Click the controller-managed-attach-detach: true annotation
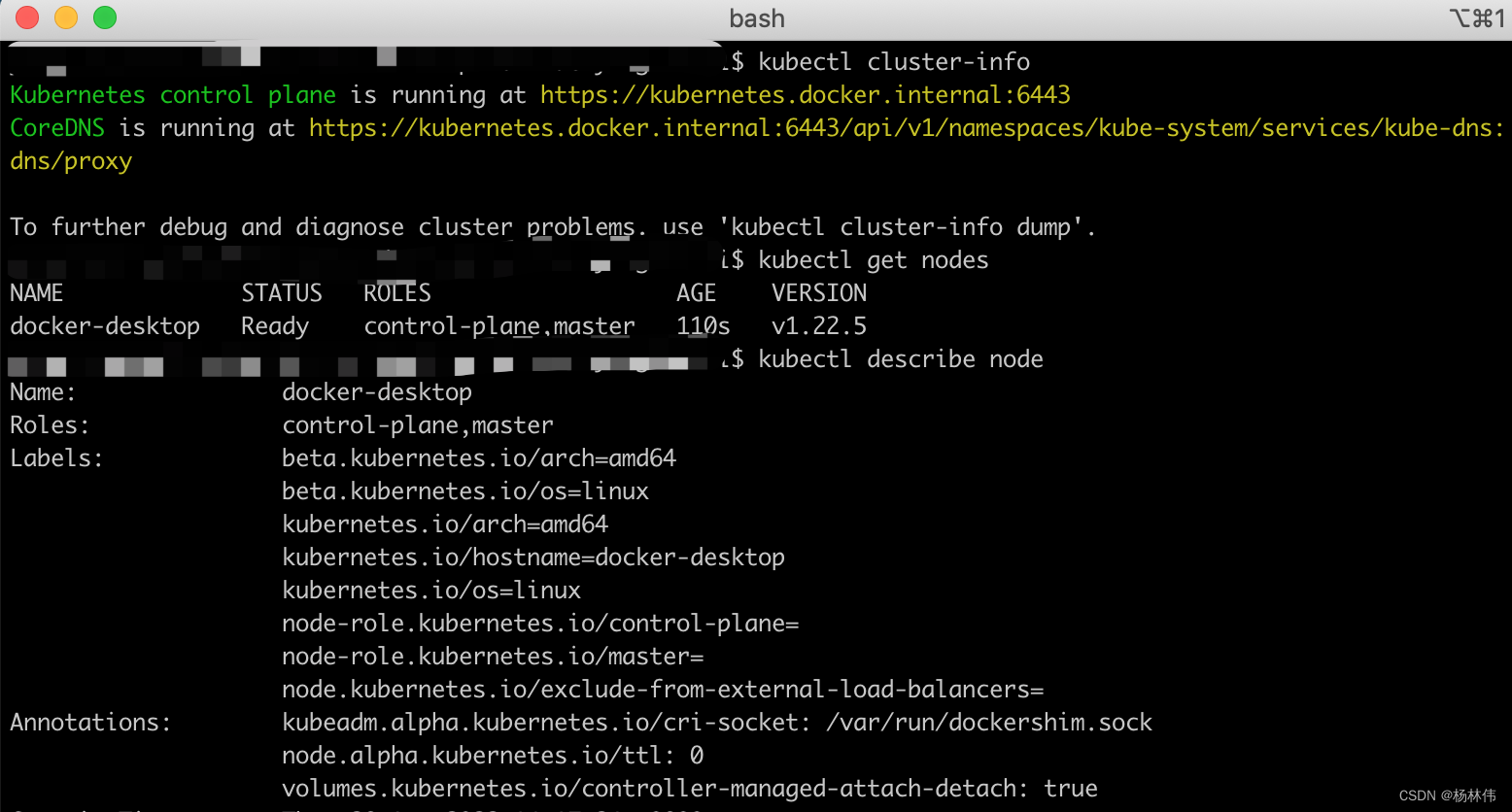This screenshot has width=1512, height=812. pos(690,789)
